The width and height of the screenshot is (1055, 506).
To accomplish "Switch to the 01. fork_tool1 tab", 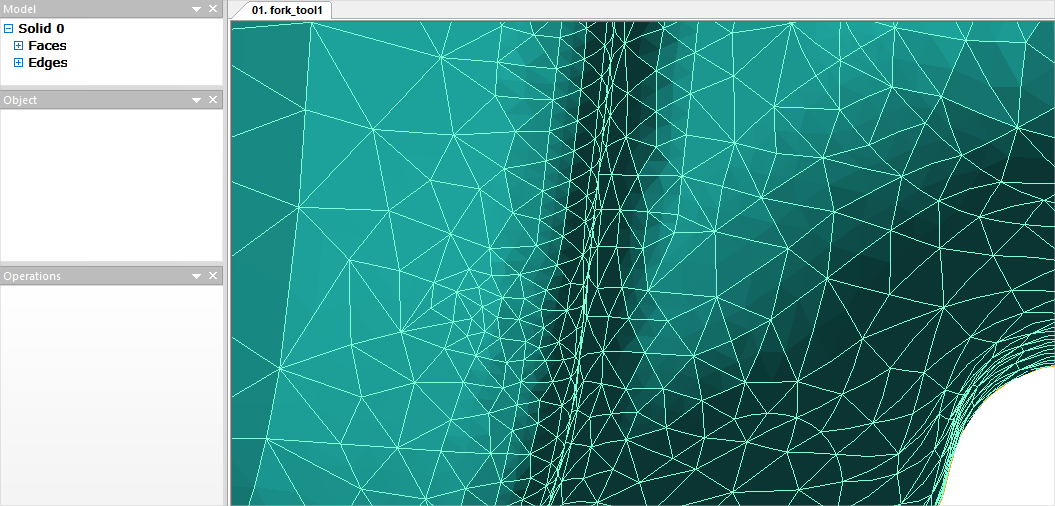I will click(x=286, y=10).
